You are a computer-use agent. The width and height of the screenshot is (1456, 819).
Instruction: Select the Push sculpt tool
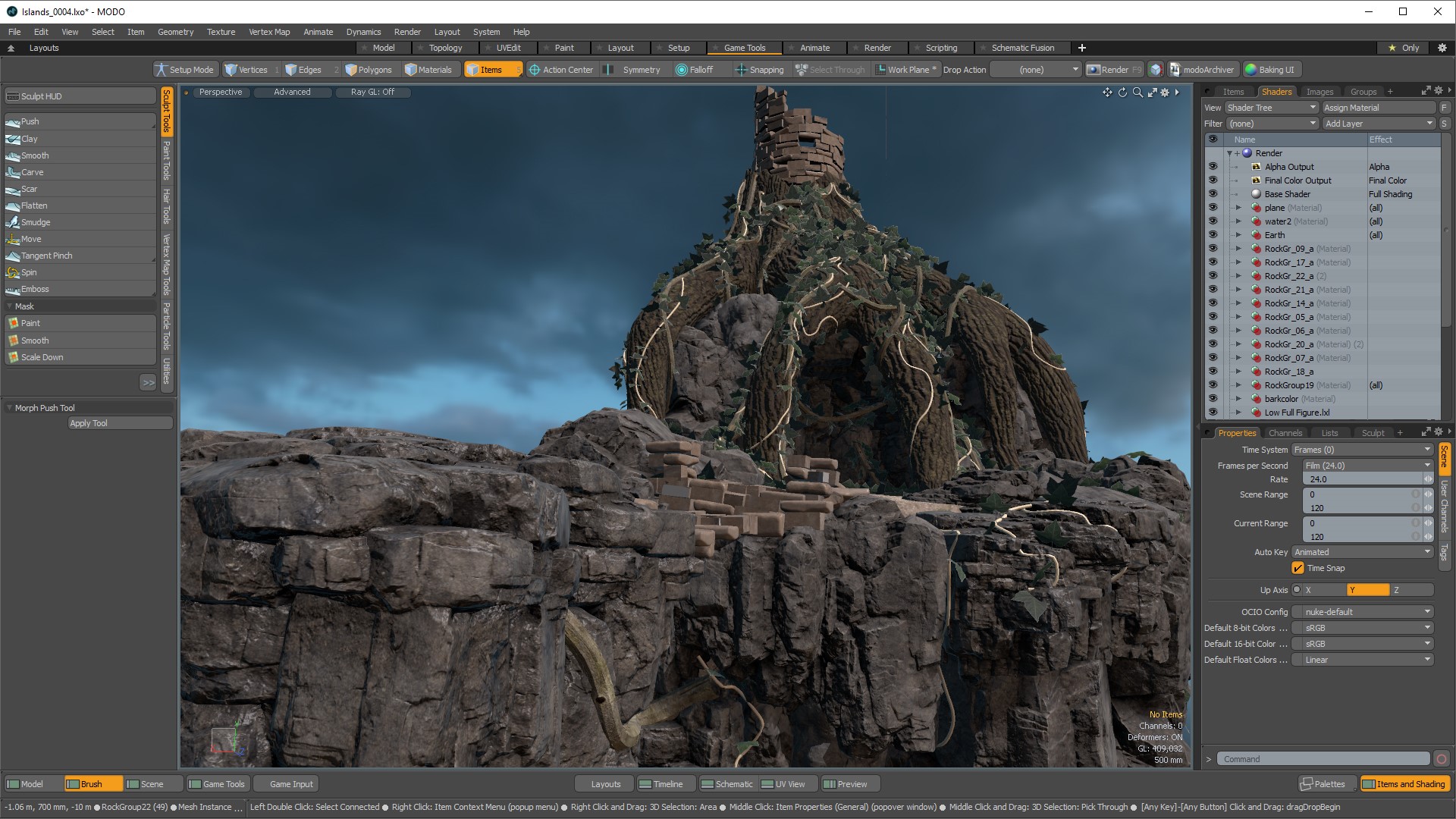coord(30,121)
